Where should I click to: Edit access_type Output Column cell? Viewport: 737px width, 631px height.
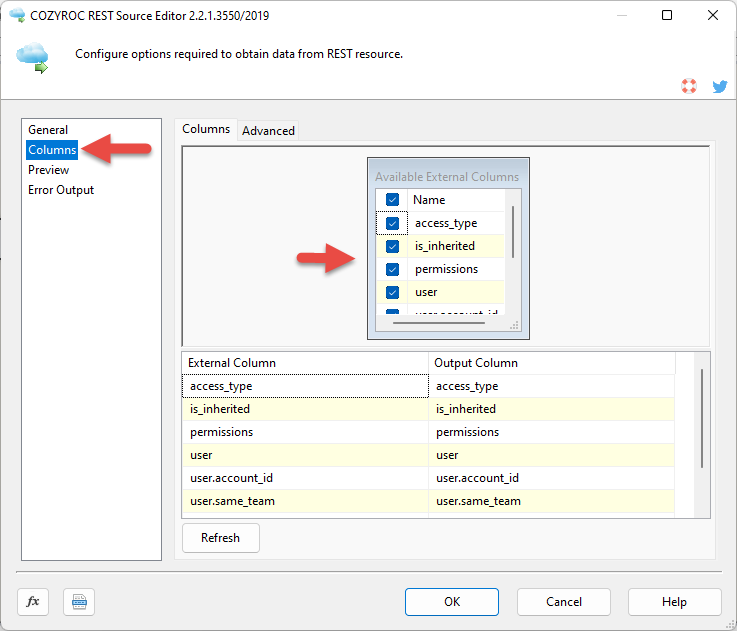click(x=552, y=386)
